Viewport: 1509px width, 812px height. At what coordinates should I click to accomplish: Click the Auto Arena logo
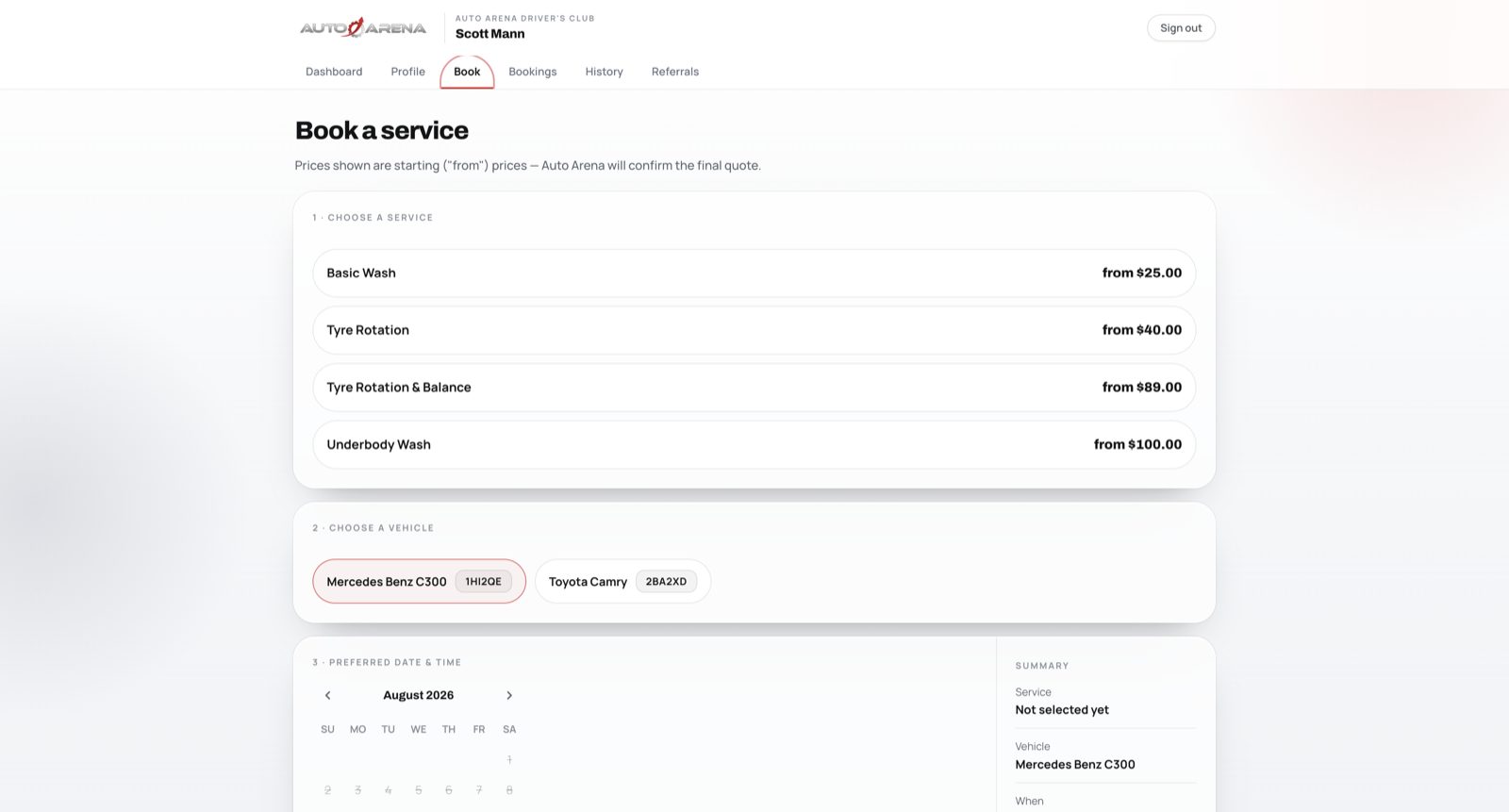click(x=363, y=28)
